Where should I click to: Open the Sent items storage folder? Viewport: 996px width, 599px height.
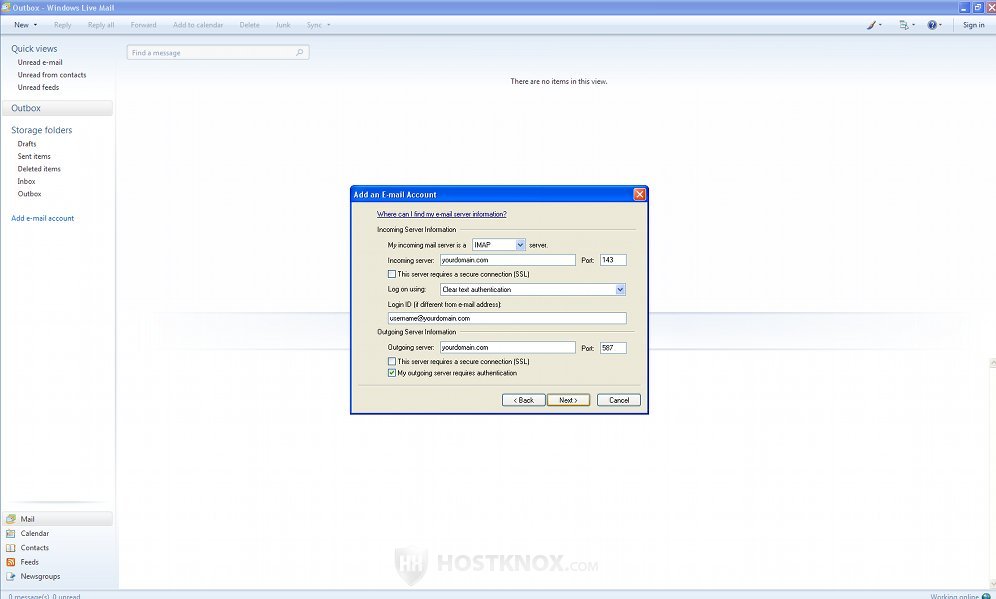coord(34,156)
